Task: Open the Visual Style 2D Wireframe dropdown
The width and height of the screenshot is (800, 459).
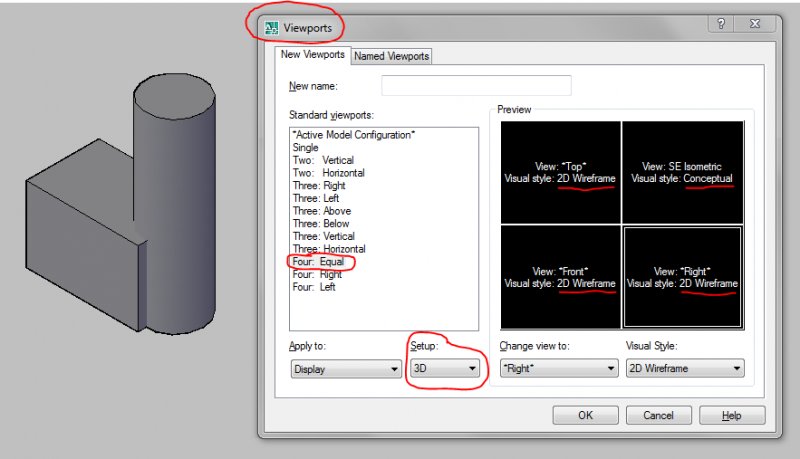Action: tap(685, 368)
